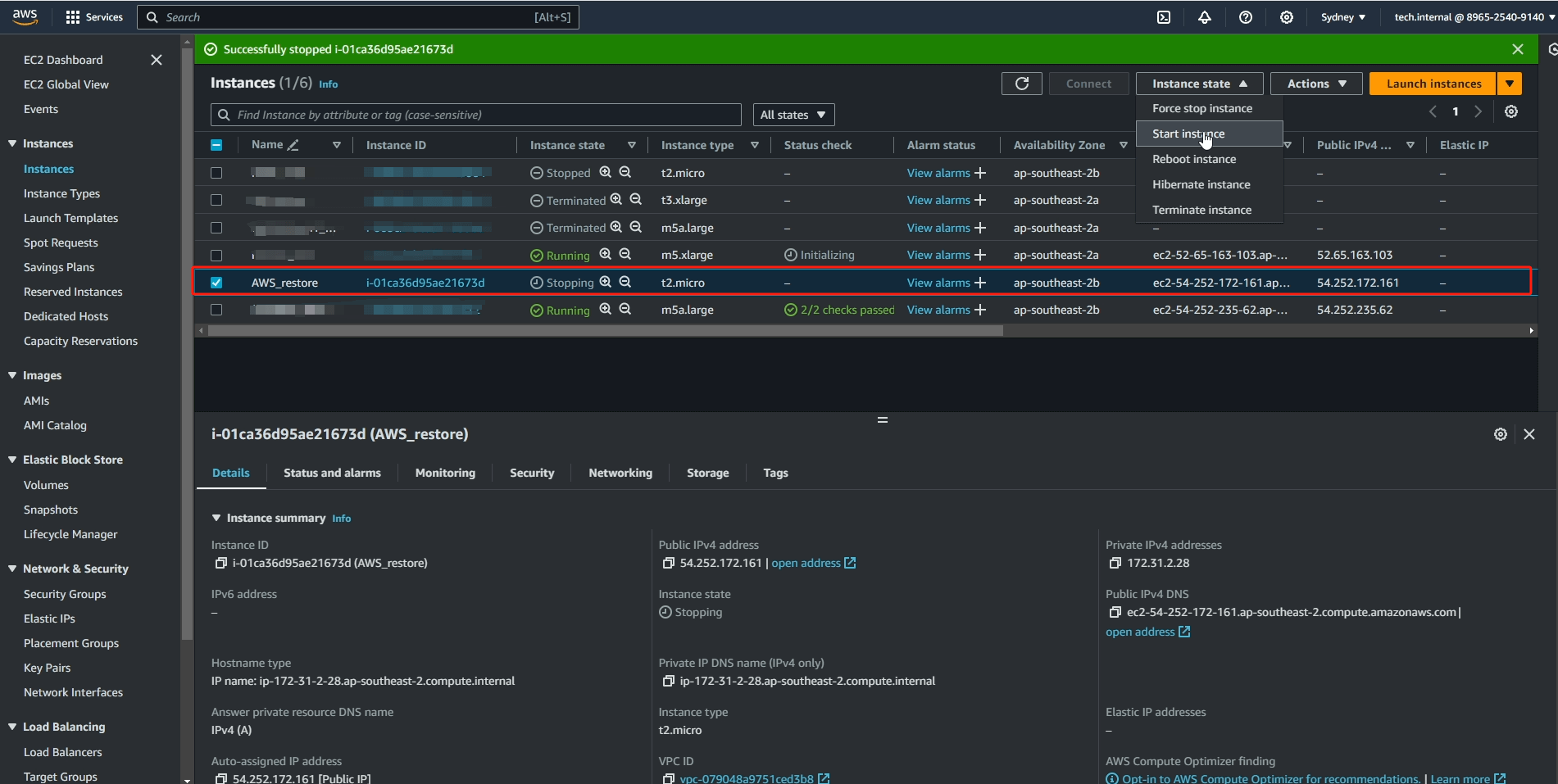Dismiss the success banner
This screenshot has height=784, width=1558.
tap(1518, 49)
